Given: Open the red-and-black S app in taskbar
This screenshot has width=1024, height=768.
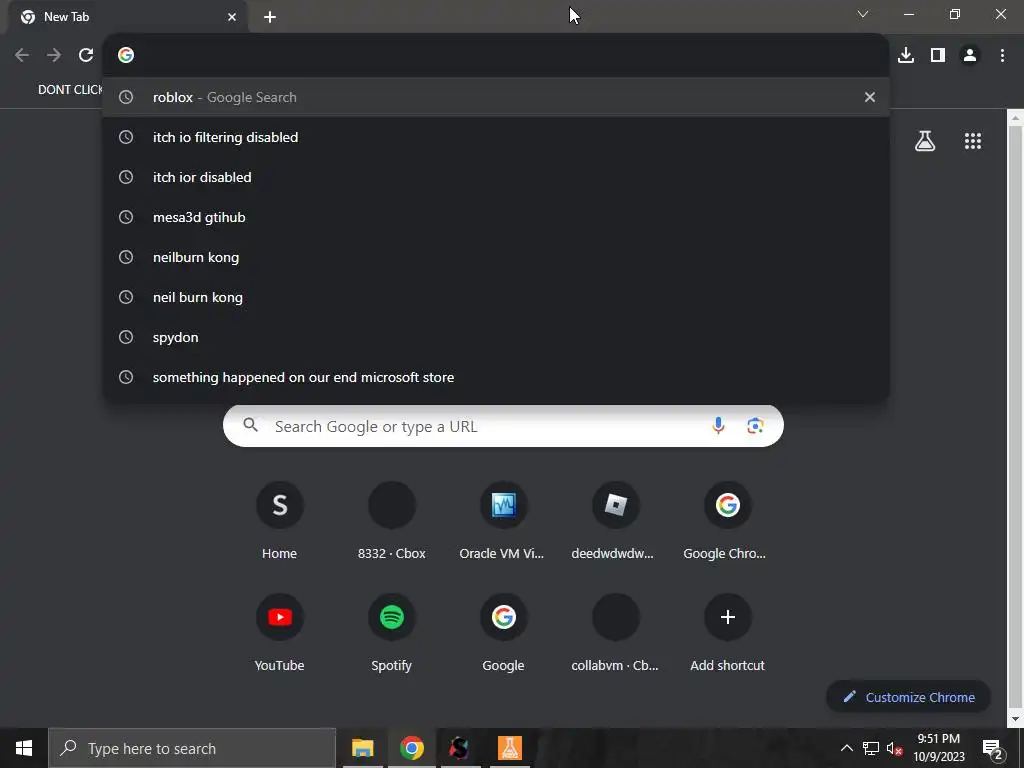Looking at the screenshot, I should [460, 748].
